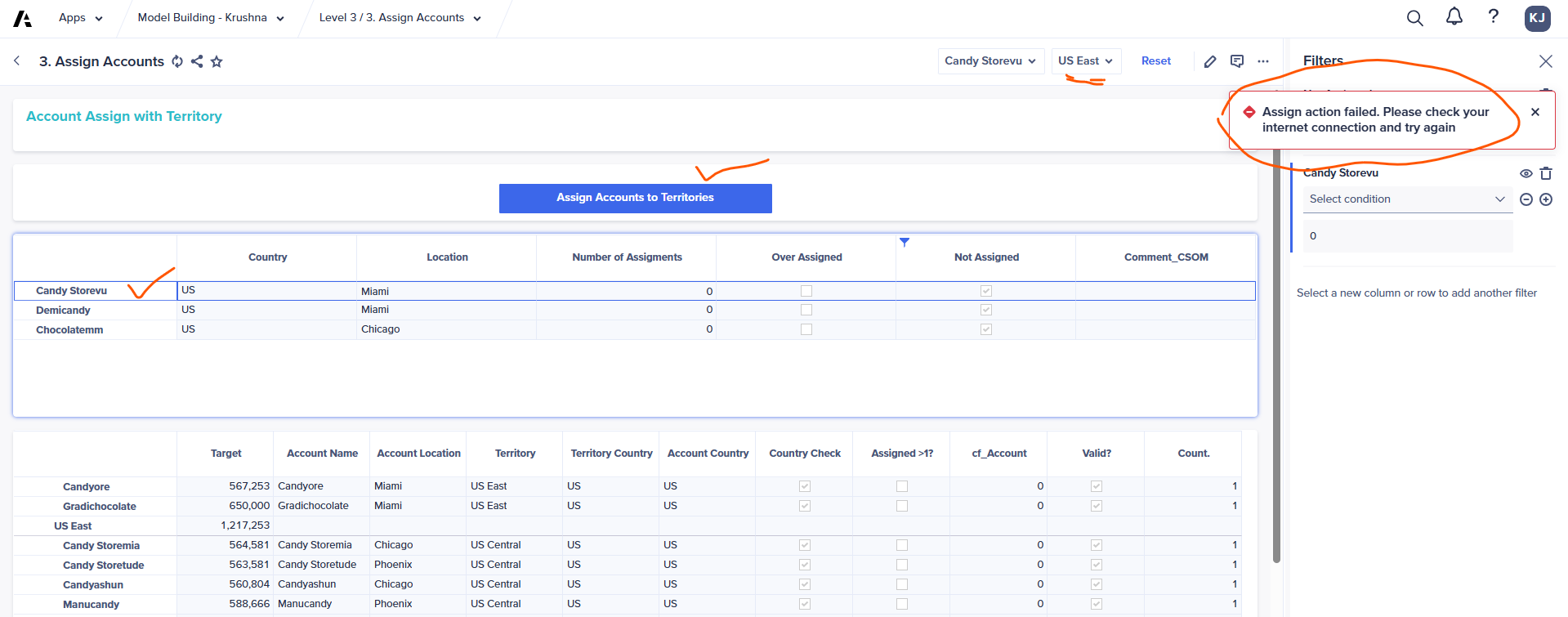Viewport: 1568px width, 617px height.
Task: Click the 567,253 target value cell
Action: (226, 486)
